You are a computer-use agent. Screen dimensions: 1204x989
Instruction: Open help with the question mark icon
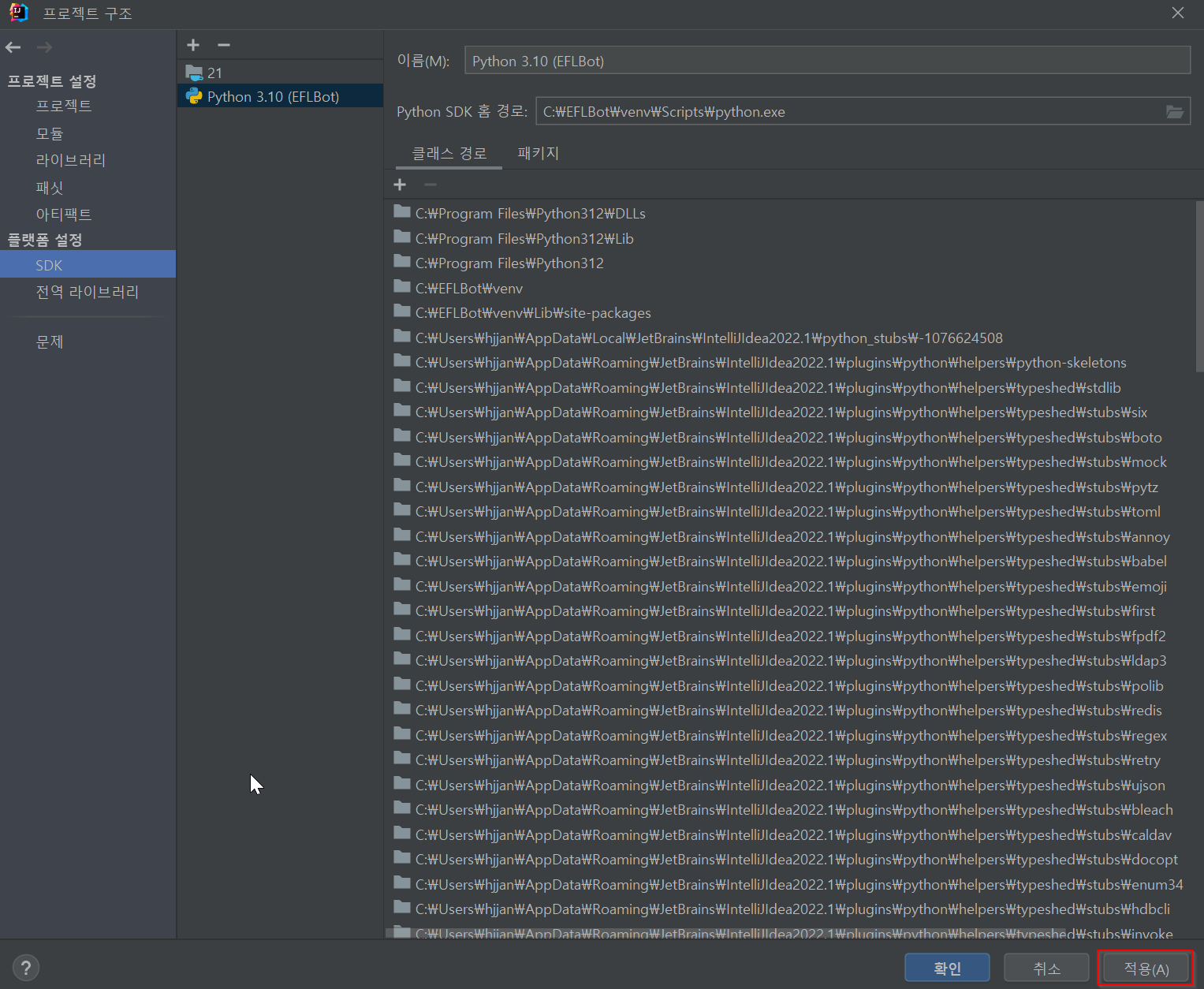pos(25,968)
